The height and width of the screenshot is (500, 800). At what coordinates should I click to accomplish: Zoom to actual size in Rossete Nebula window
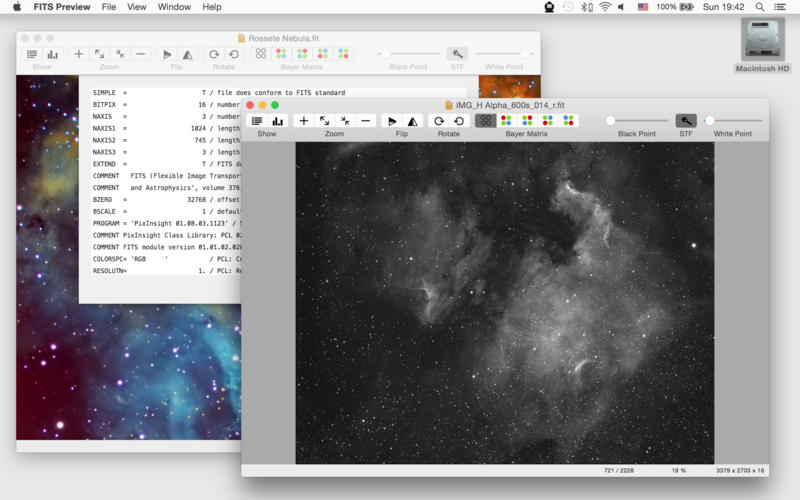coord(120,54)
